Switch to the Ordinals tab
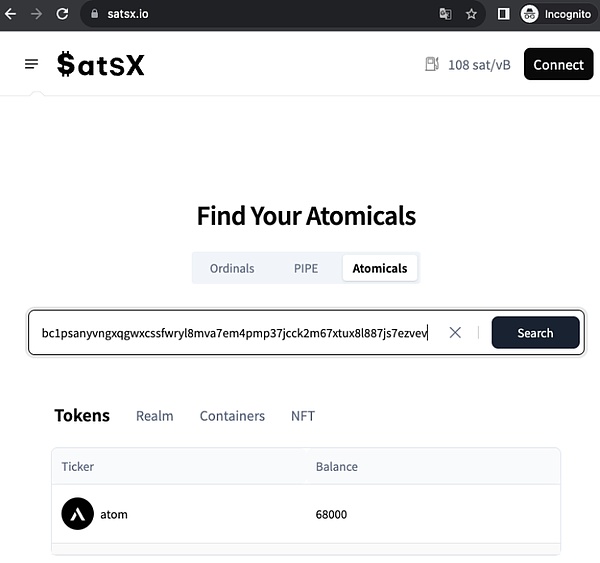Image resolution: width=600 pixels, height=563 pixels. click(x=232, y=268)
